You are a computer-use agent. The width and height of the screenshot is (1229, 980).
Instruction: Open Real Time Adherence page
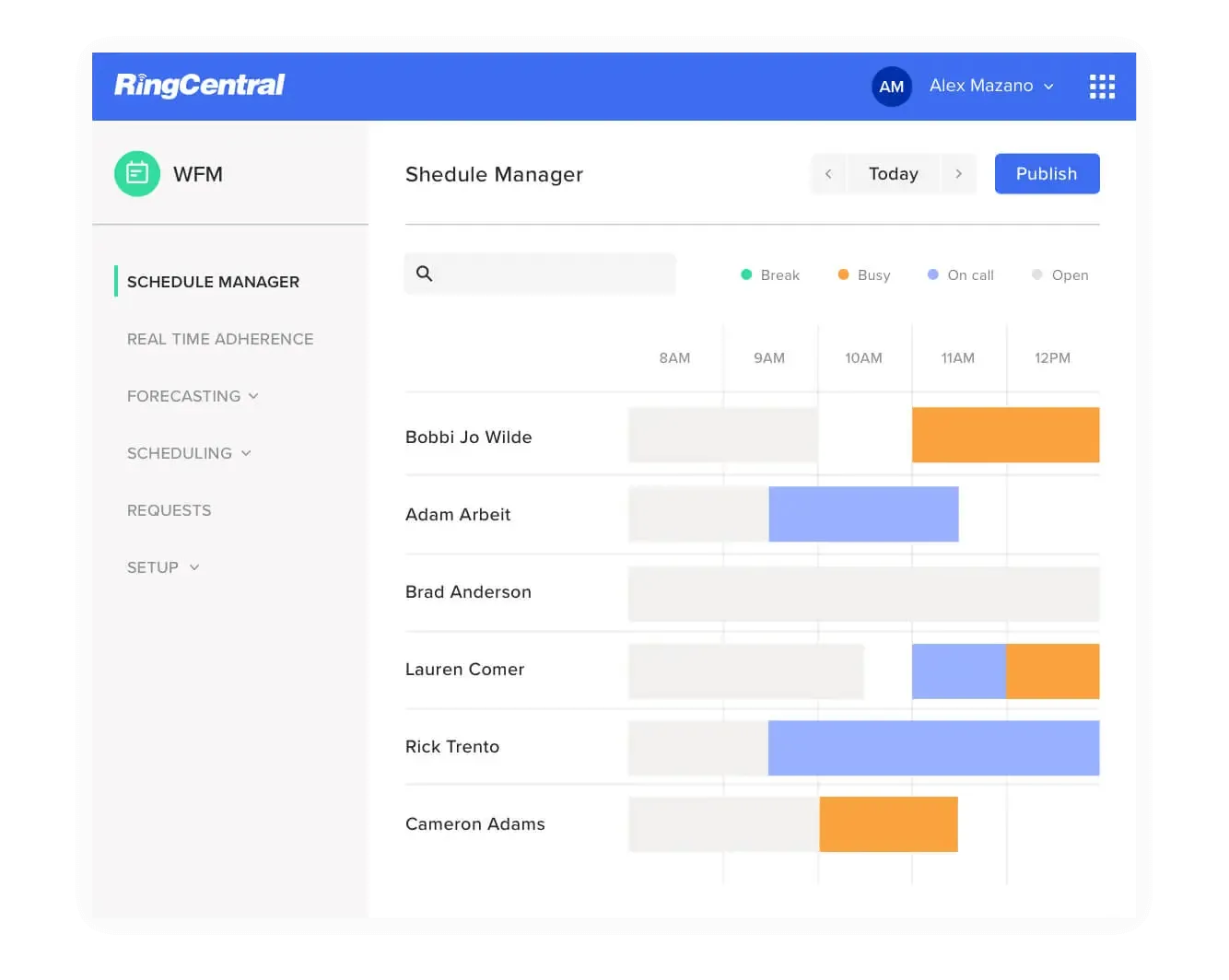220,339
